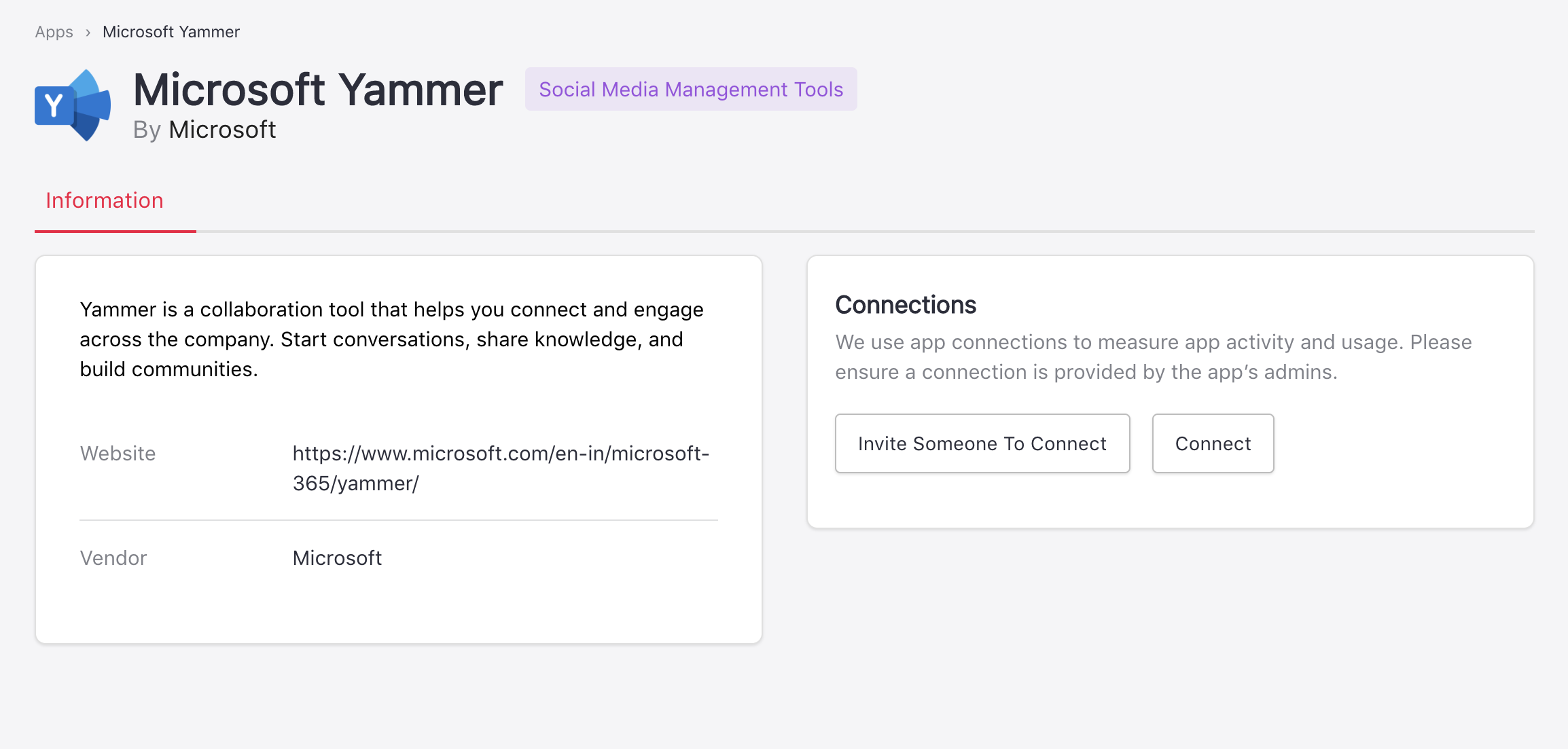Go back to Apps breadcrumb

pos(54,32)
